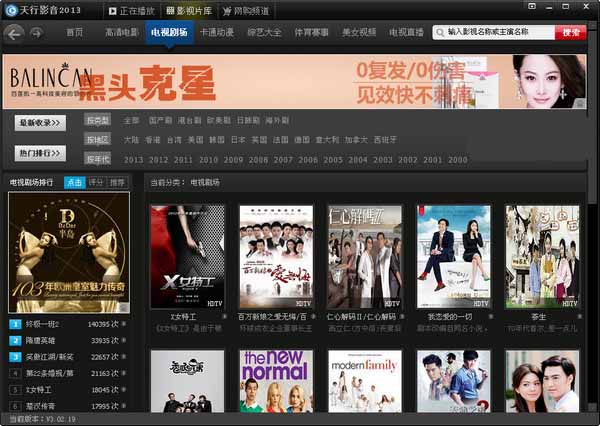
Task: Click small icon after 18045 次
Action: 124,389
